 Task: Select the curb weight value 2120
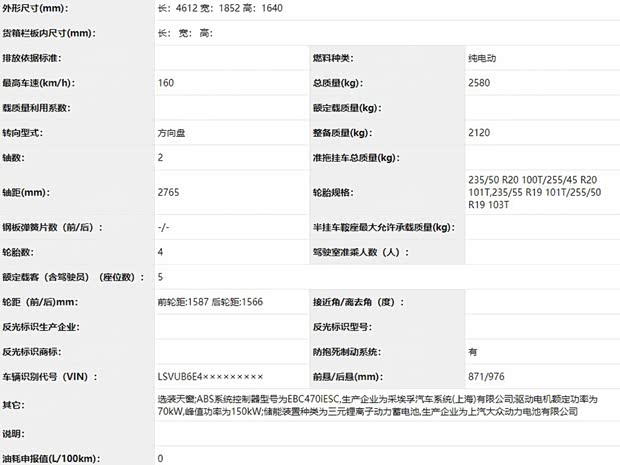pyautogui.click(x=479, y=132)
